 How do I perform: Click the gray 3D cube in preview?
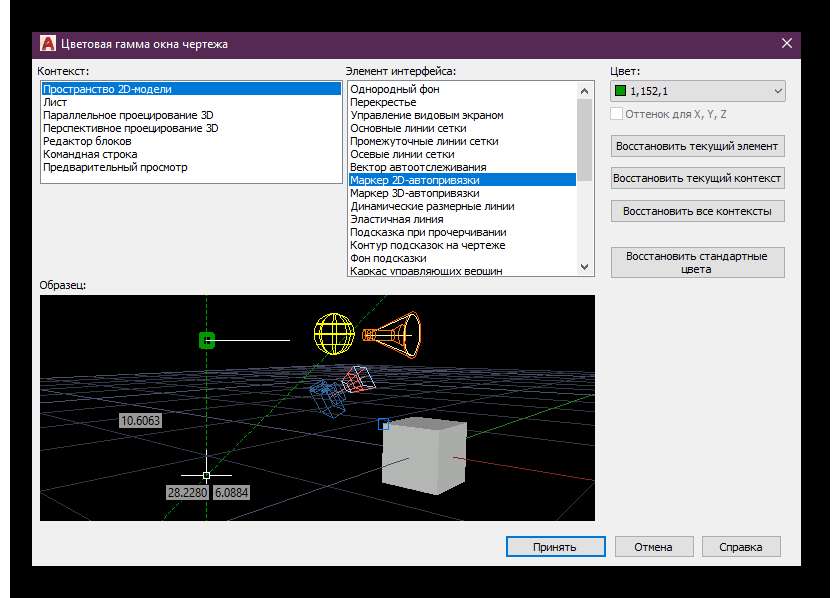(x=424, y=456)
